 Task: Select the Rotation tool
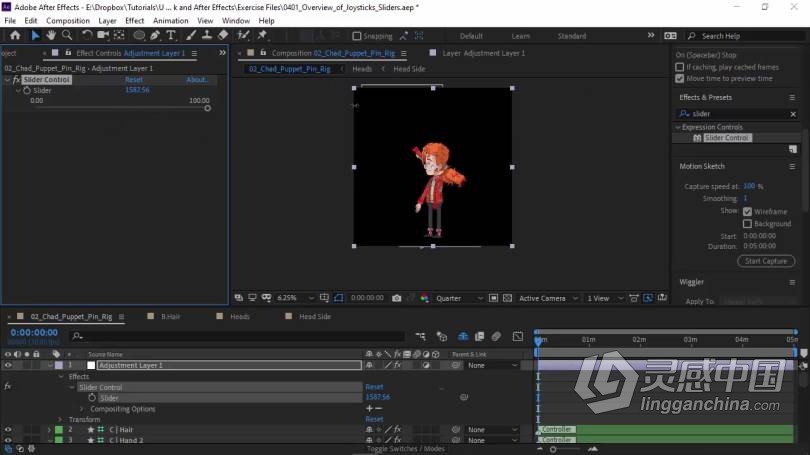pos(87,35)
